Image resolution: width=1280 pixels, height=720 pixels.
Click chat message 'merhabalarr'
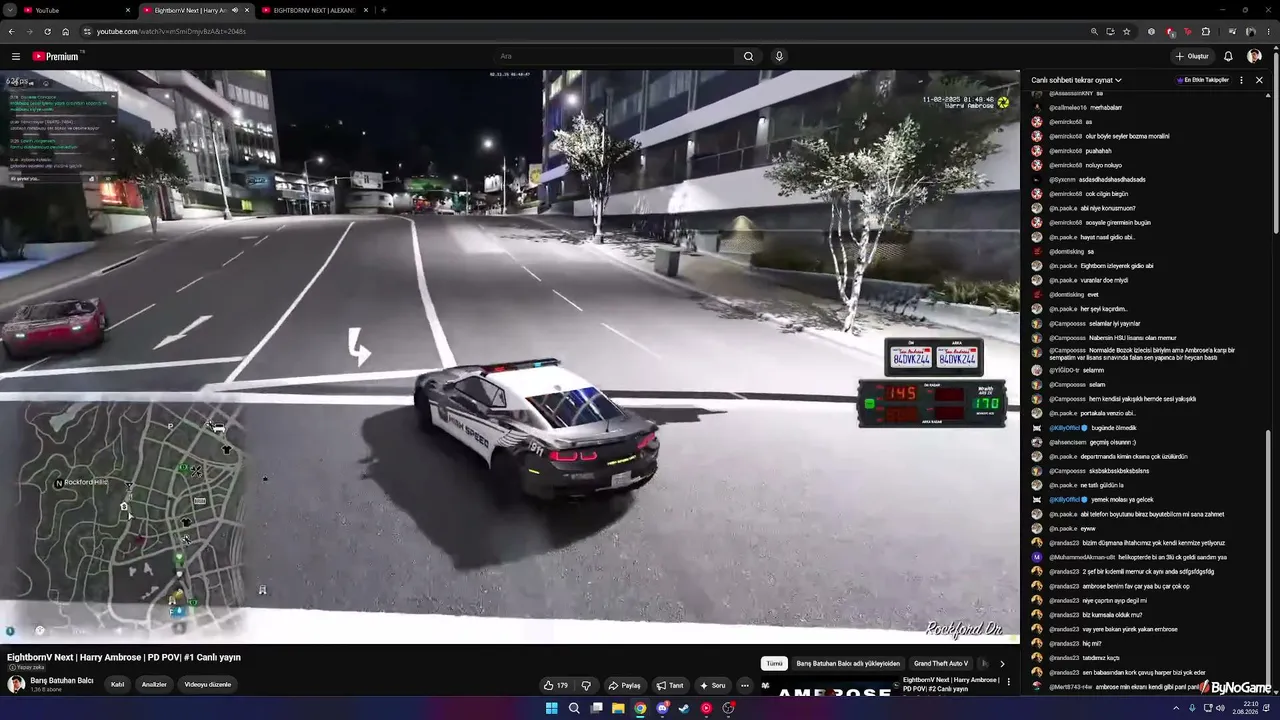point(1106,107)
